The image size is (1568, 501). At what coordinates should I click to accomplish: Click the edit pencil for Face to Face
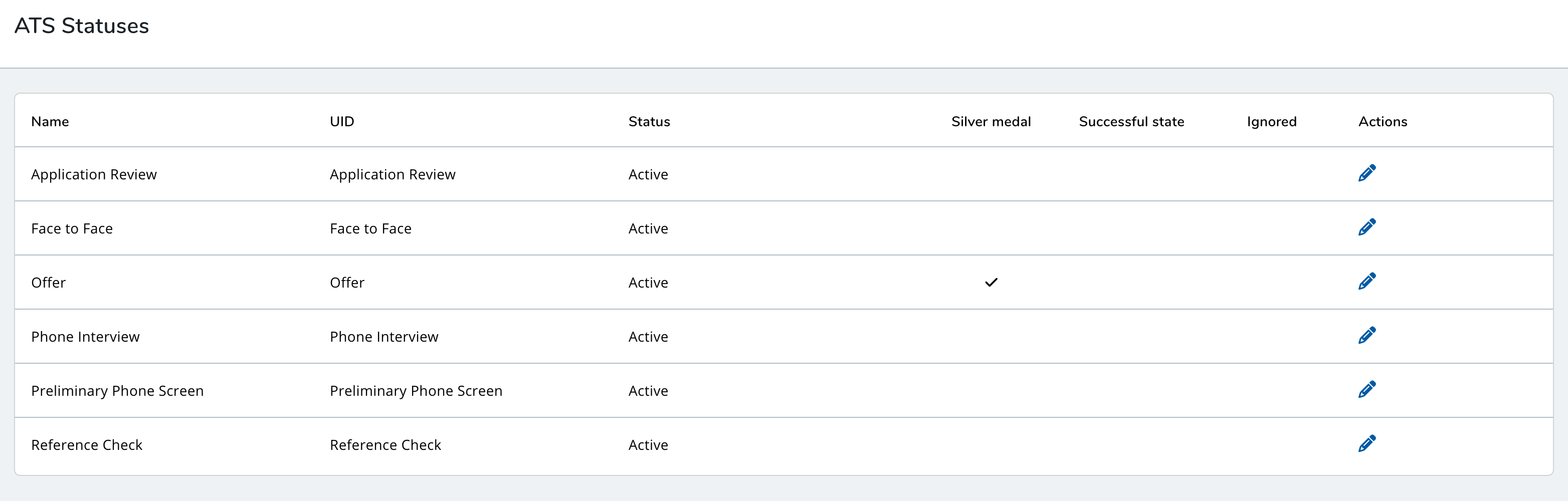[x=1366, y=228]
